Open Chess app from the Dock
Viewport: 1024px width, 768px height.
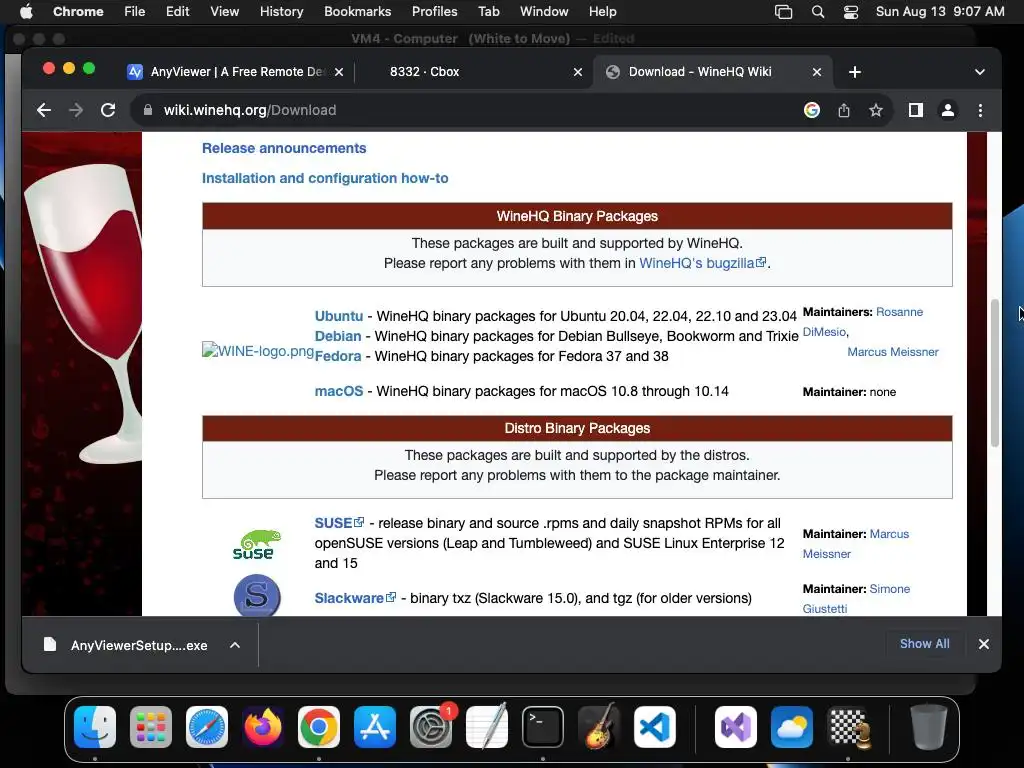(849, 727)
